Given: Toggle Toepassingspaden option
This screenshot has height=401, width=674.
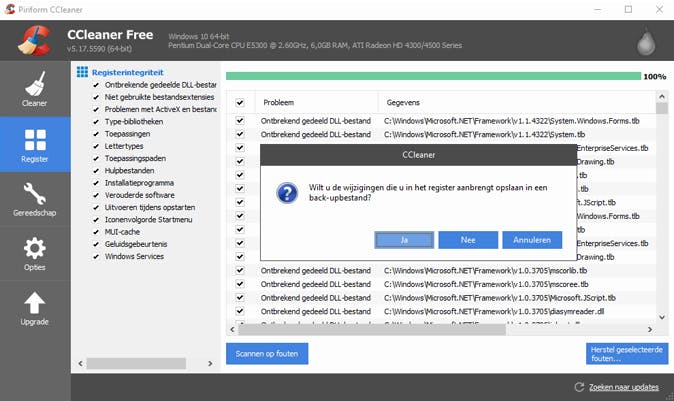Looking at the screenshot, I should (96, 158).
